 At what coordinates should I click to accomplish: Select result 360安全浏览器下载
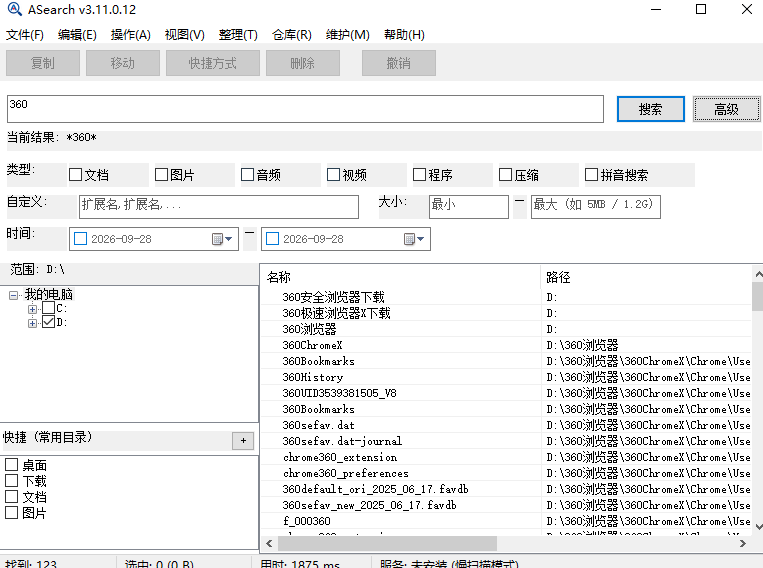tap(333, 297)
